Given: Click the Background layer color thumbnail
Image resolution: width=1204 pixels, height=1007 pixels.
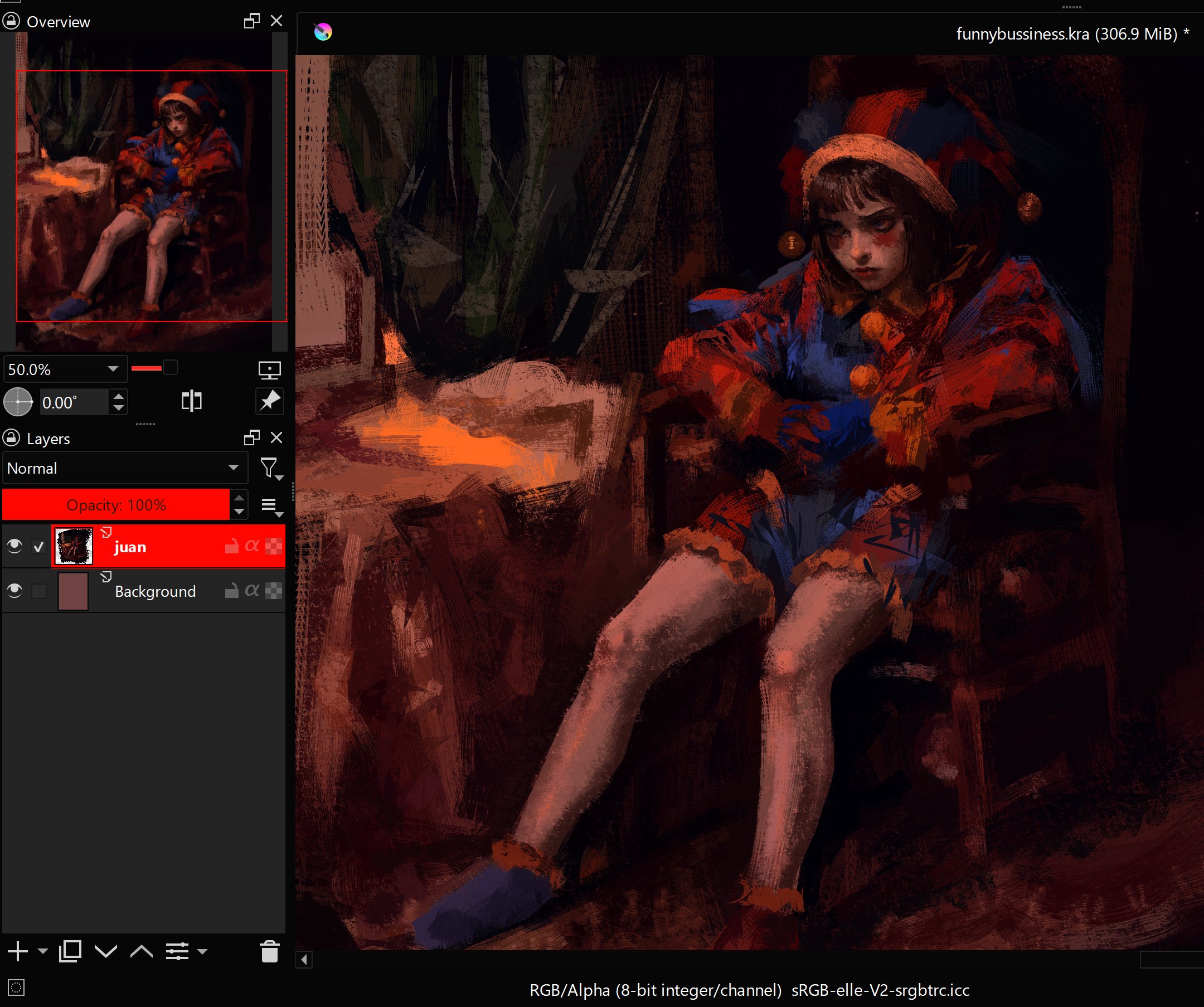Looking at the screenshot, I should point(74,591).
